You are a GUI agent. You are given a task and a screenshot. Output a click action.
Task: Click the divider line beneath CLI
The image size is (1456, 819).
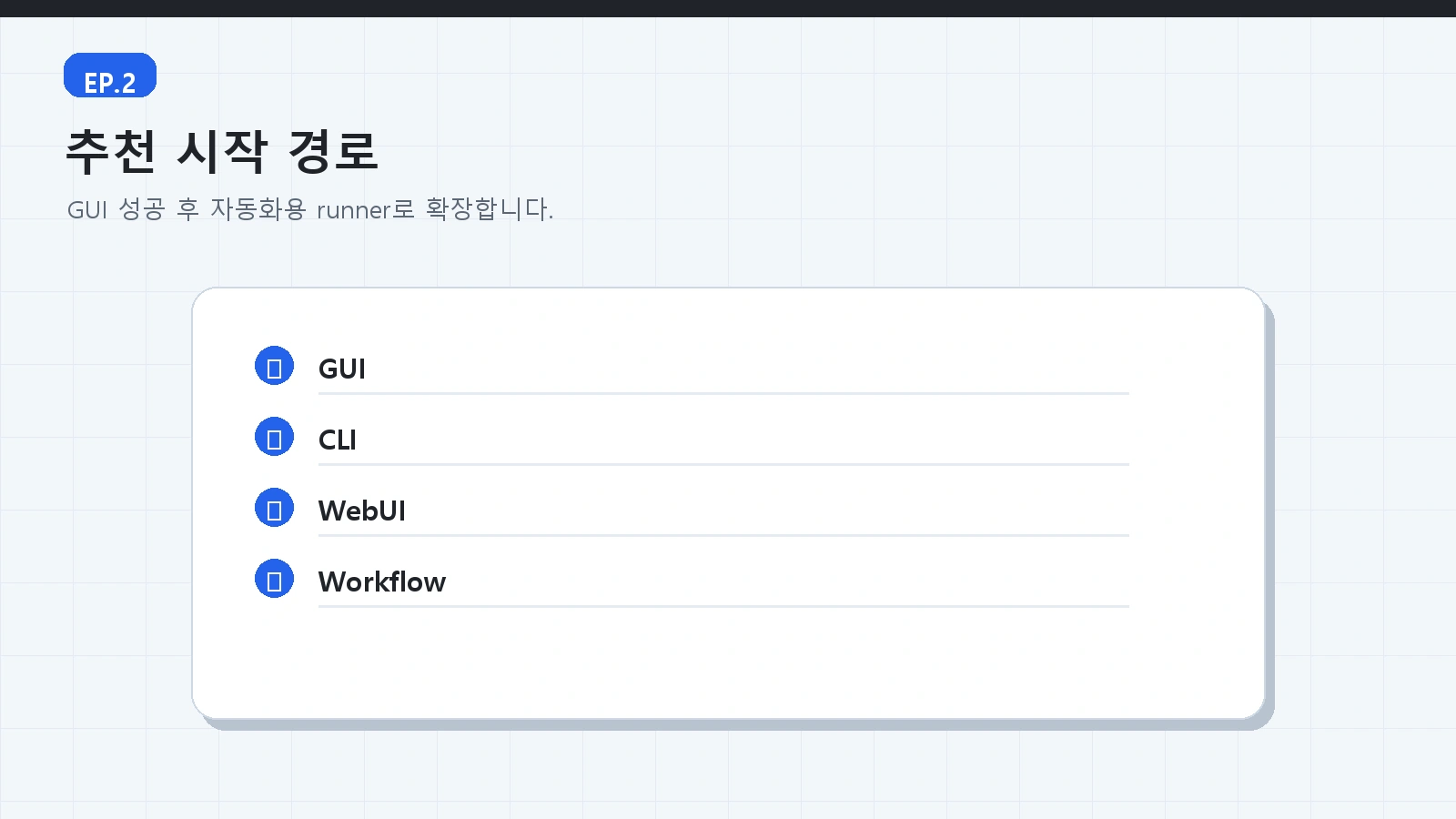pyautogui.click(x=723, y=465)
